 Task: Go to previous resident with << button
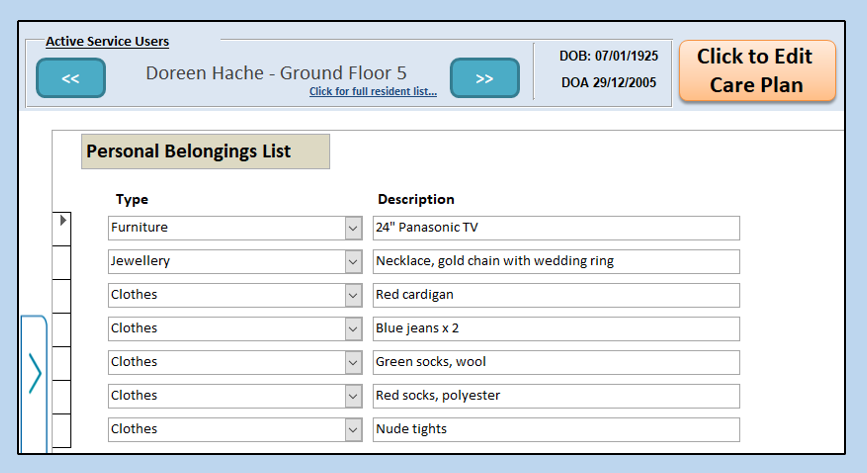(70, 79)
